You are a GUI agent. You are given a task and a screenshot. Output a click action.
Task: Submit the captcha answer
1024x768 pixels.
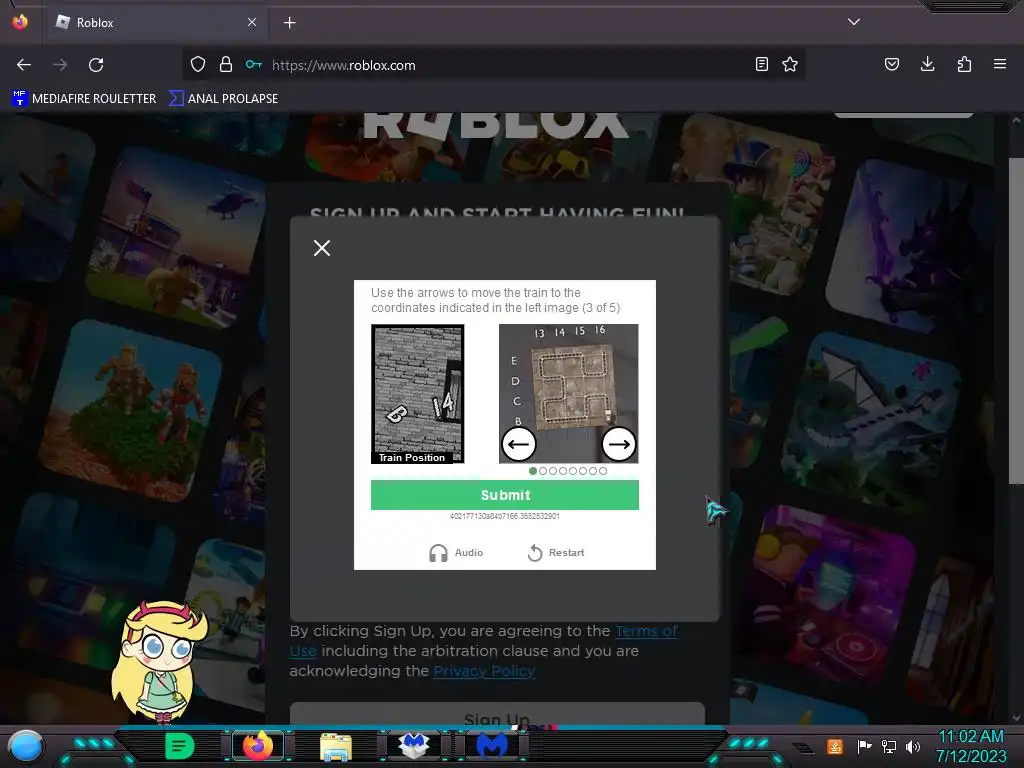pyautogui.click(x=505, y=495)
